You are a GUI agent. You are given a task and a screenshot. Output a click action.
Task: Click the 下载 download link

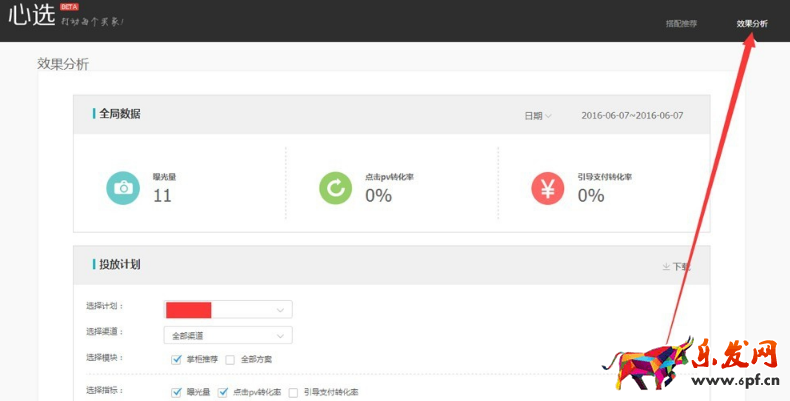(681, 266)
